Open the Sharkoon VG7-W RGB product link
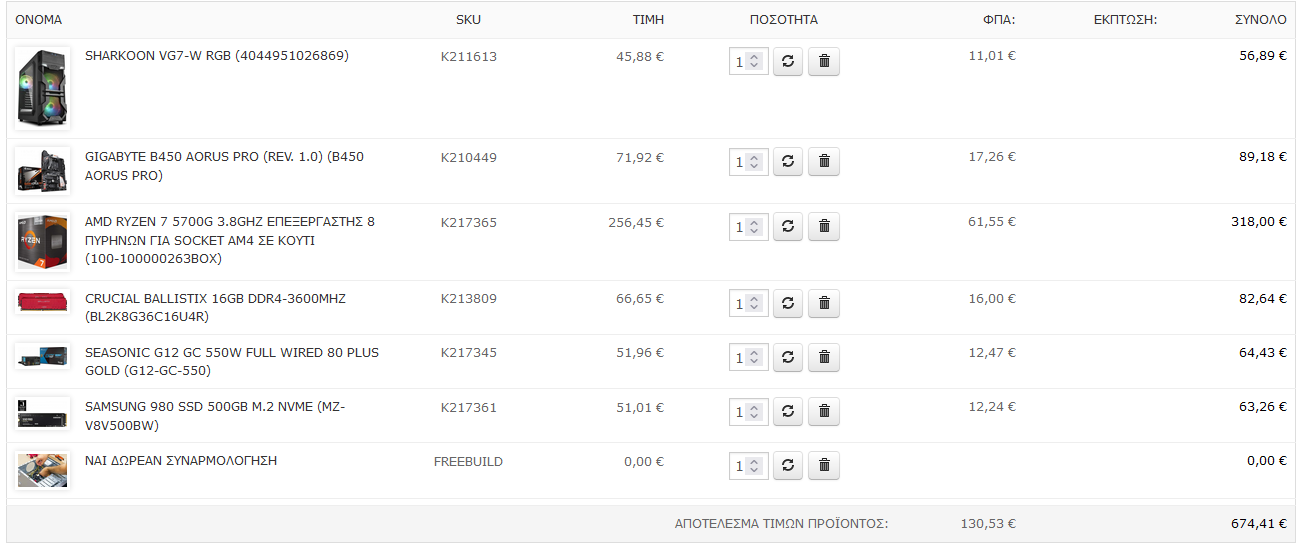Viewport: 1299px width, 545px height. (x=217, y=56)
